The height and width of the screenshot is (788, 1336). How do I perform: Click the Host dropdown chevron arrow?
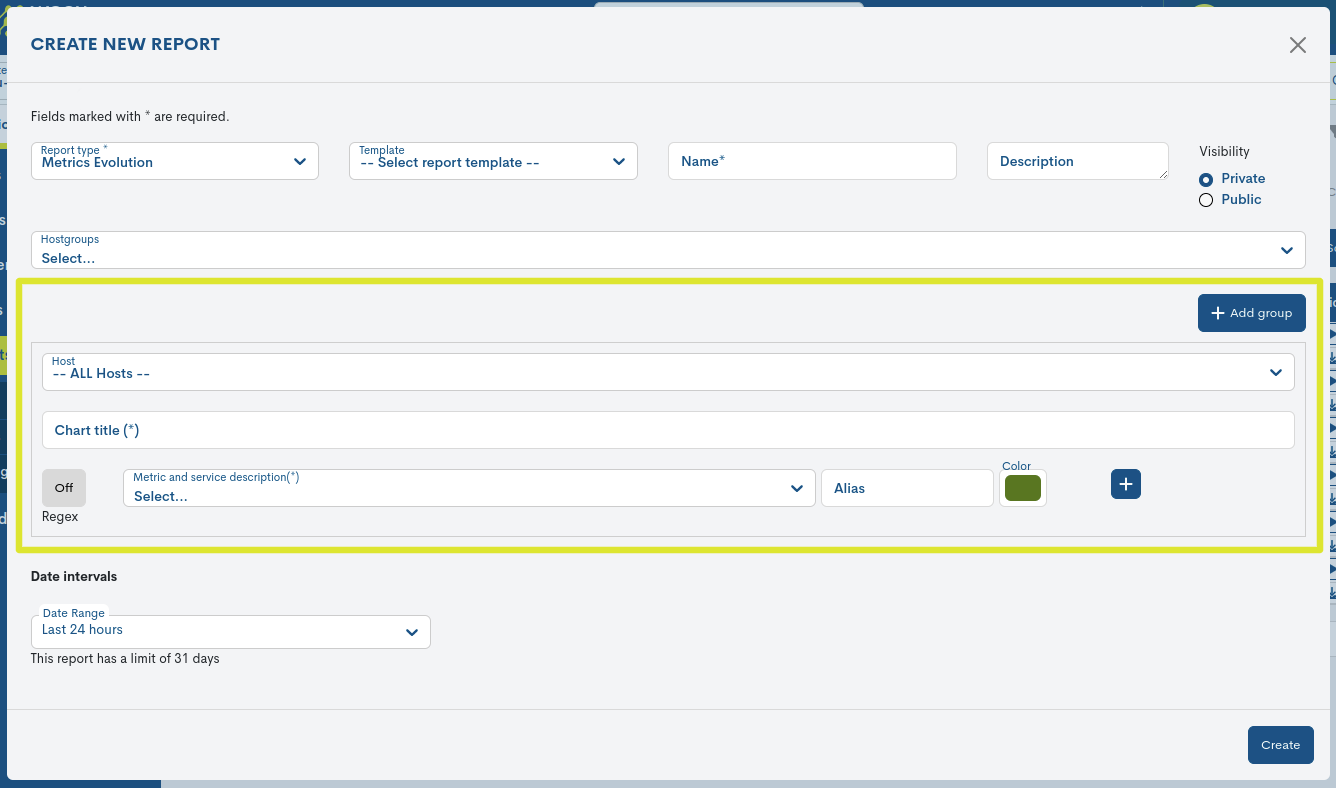click(x=1276, y=373)
